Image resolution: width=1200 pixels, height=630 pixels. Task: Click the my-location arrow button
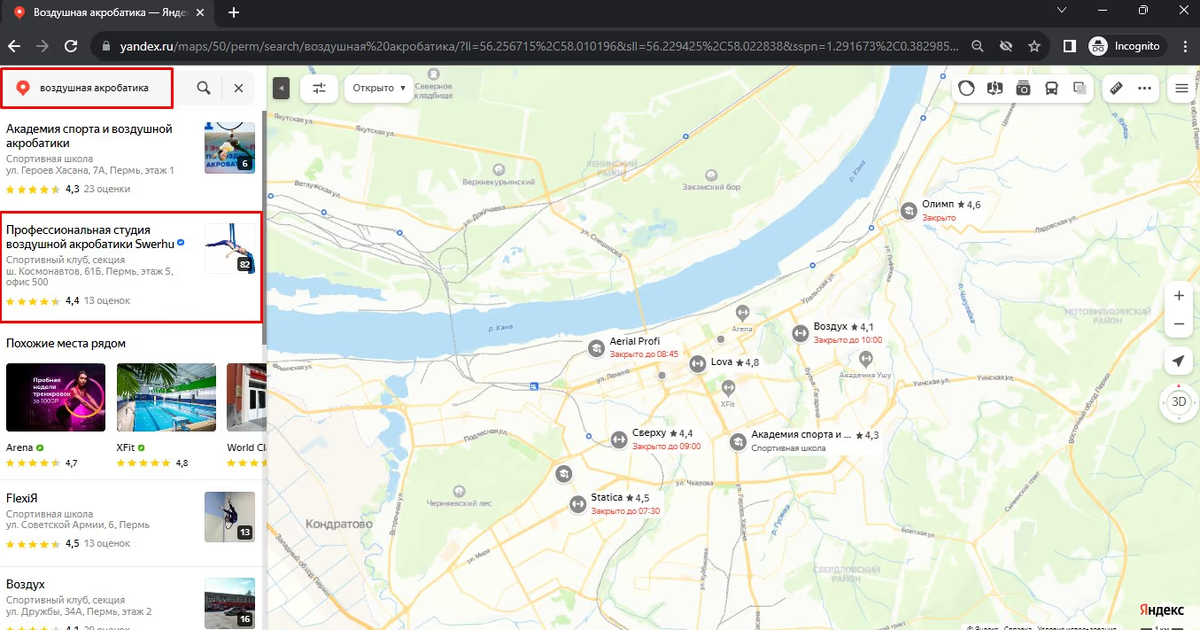click(1179, 361)
